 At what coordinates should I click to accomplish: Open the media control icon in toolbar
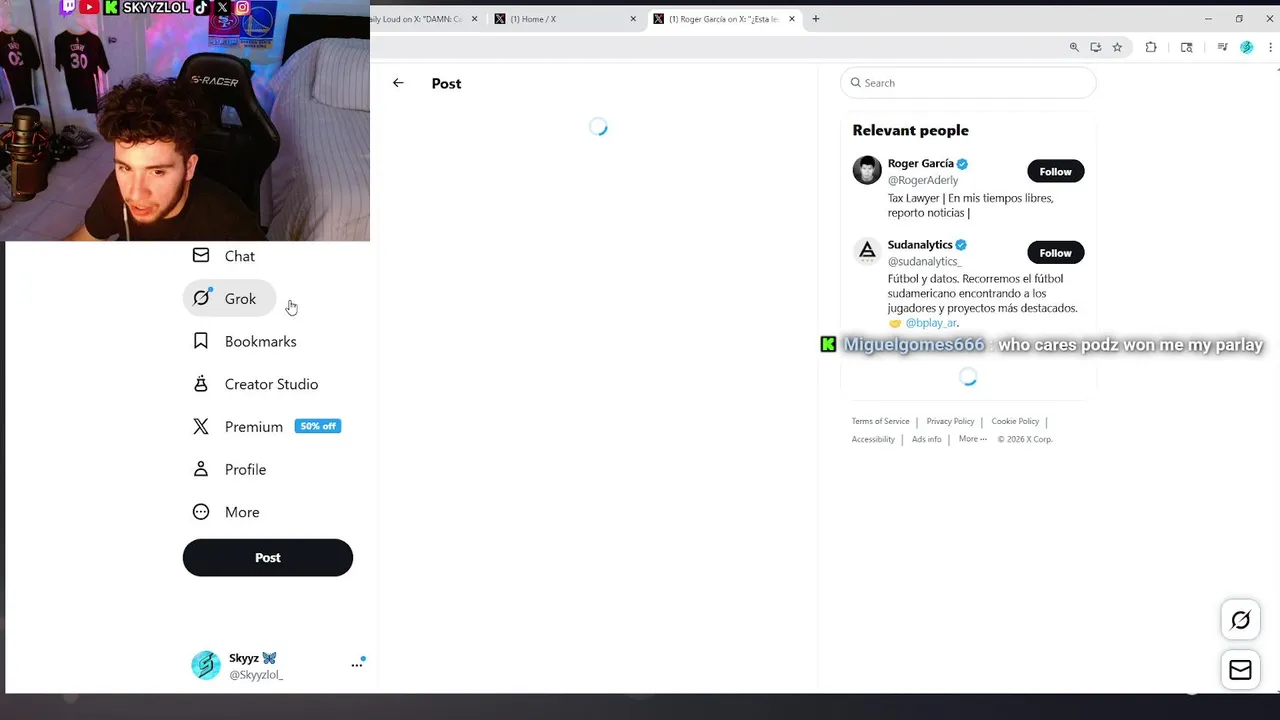[1222, 47]
